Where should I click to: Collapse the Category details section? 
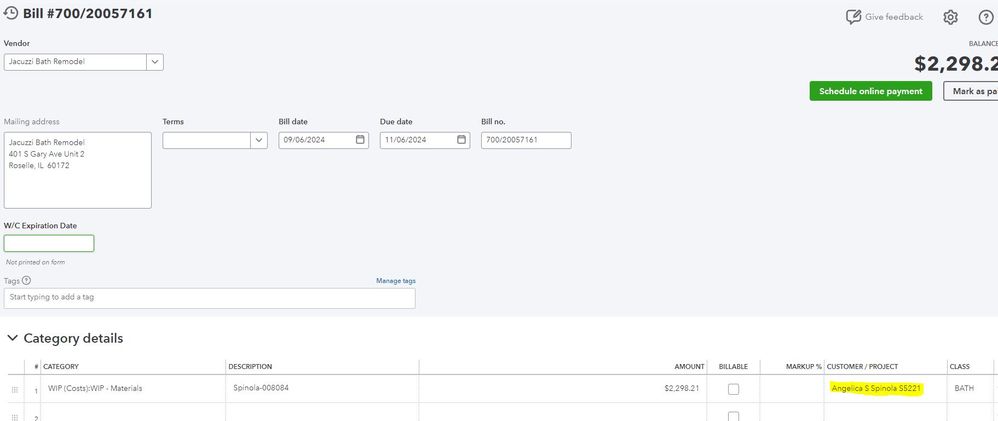(x=12, y=339)
